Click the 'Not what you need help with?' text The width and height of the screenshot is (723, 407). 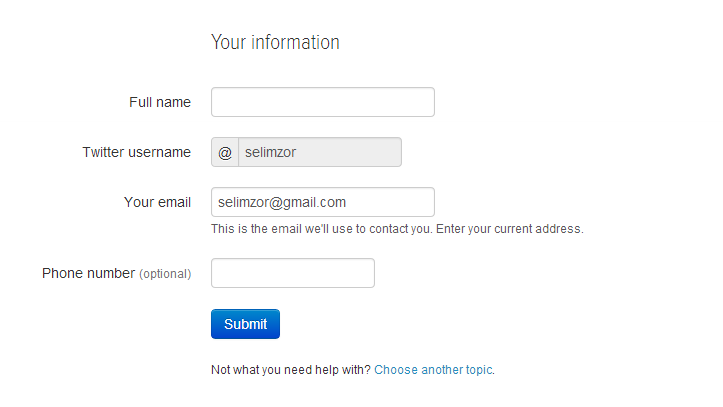point(291,370)
